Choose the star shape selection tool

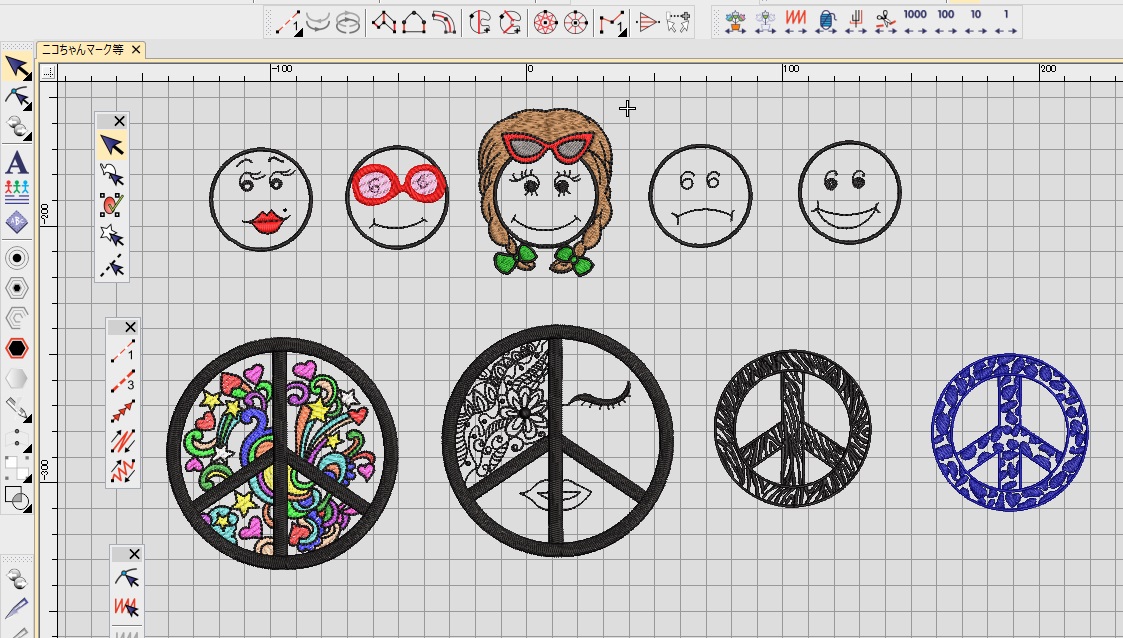click(x=112, y=236)
